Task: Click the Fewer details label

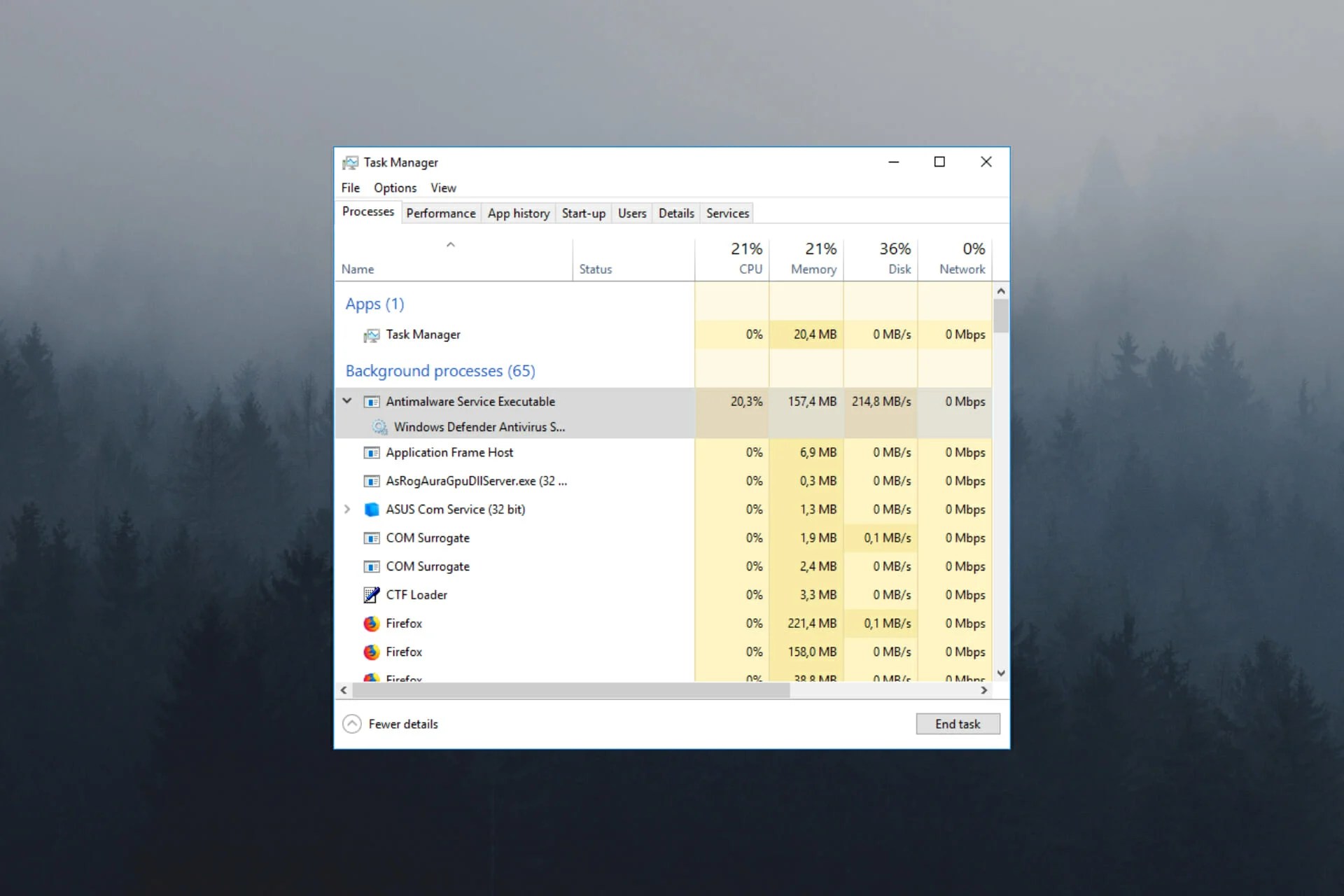Action: point(403,723)
